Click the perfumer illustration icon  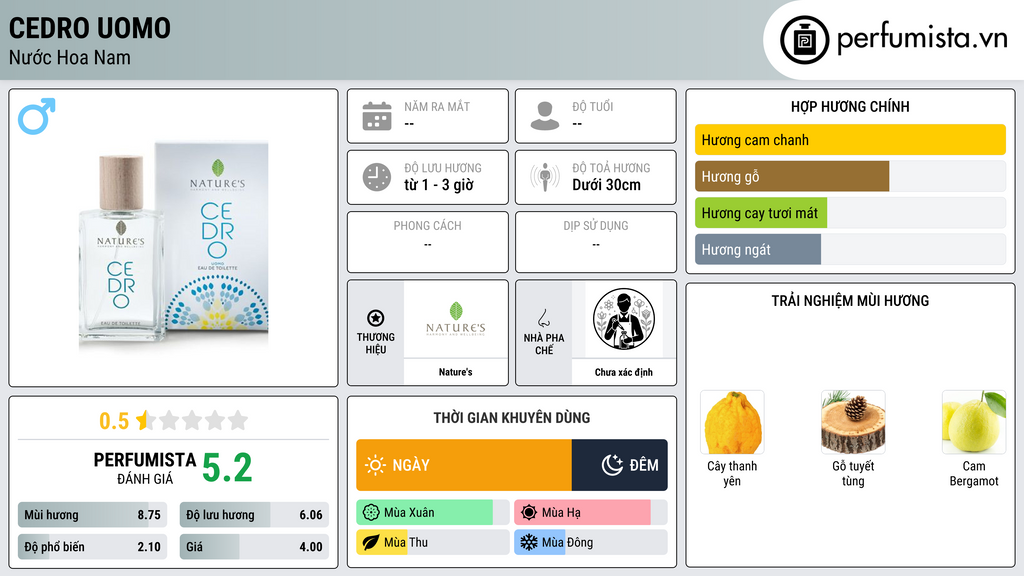tap(624, 319)
